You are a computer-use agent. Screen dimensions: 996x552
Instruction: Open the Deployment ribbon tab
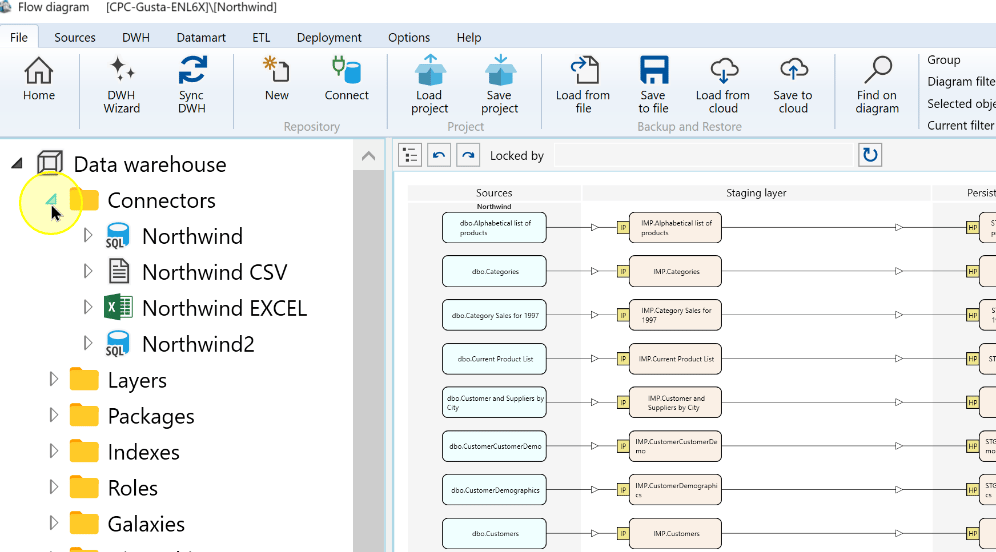pos(329,37)
